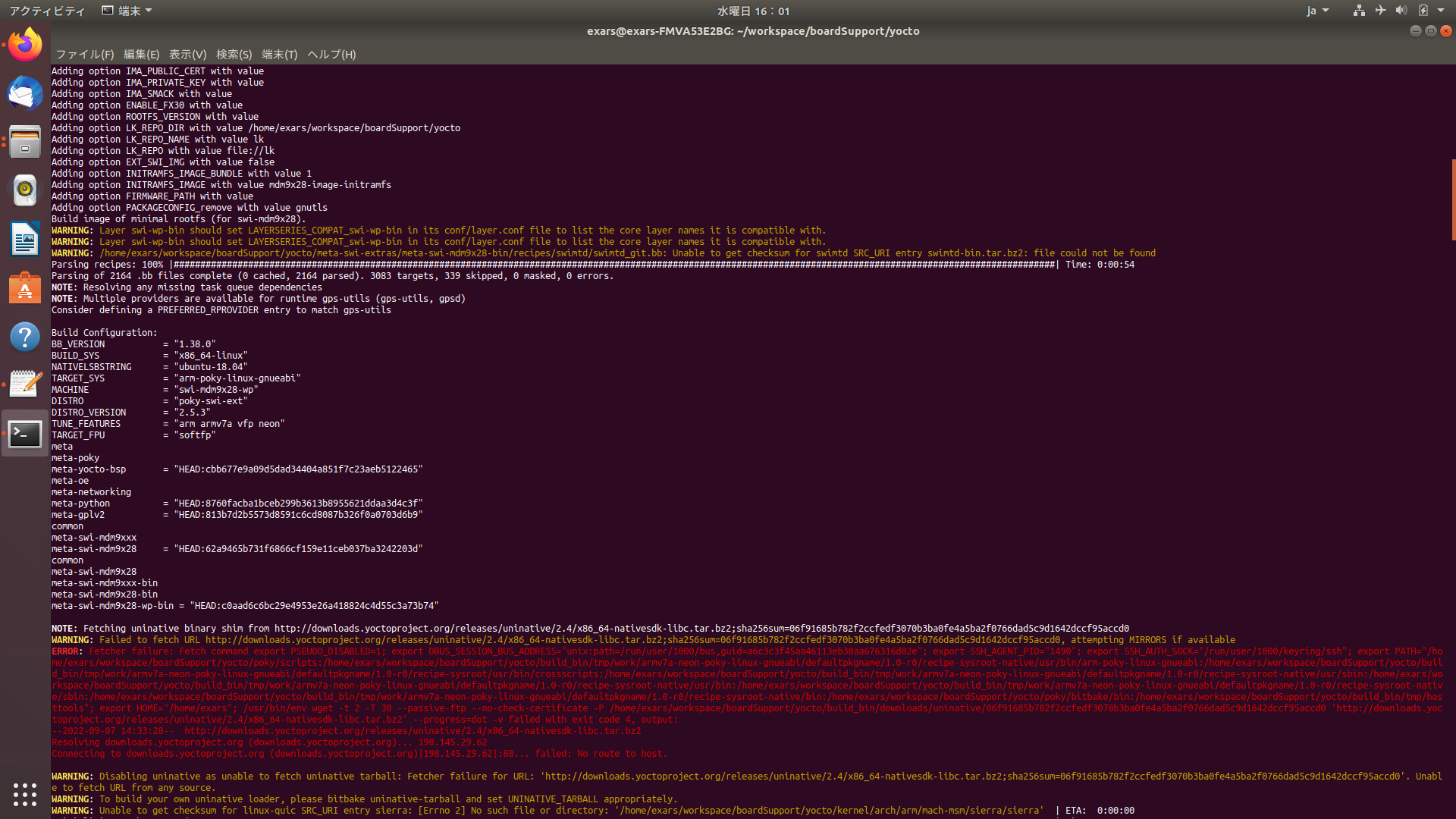
Task: Open Rhythmbox music player icon
Action: pos(25,190)
